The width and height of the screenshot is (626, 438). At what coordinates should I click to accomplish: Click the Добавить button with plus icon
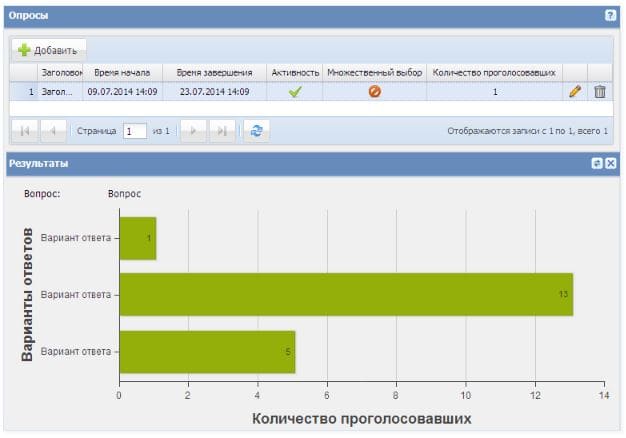coord(49,49)
